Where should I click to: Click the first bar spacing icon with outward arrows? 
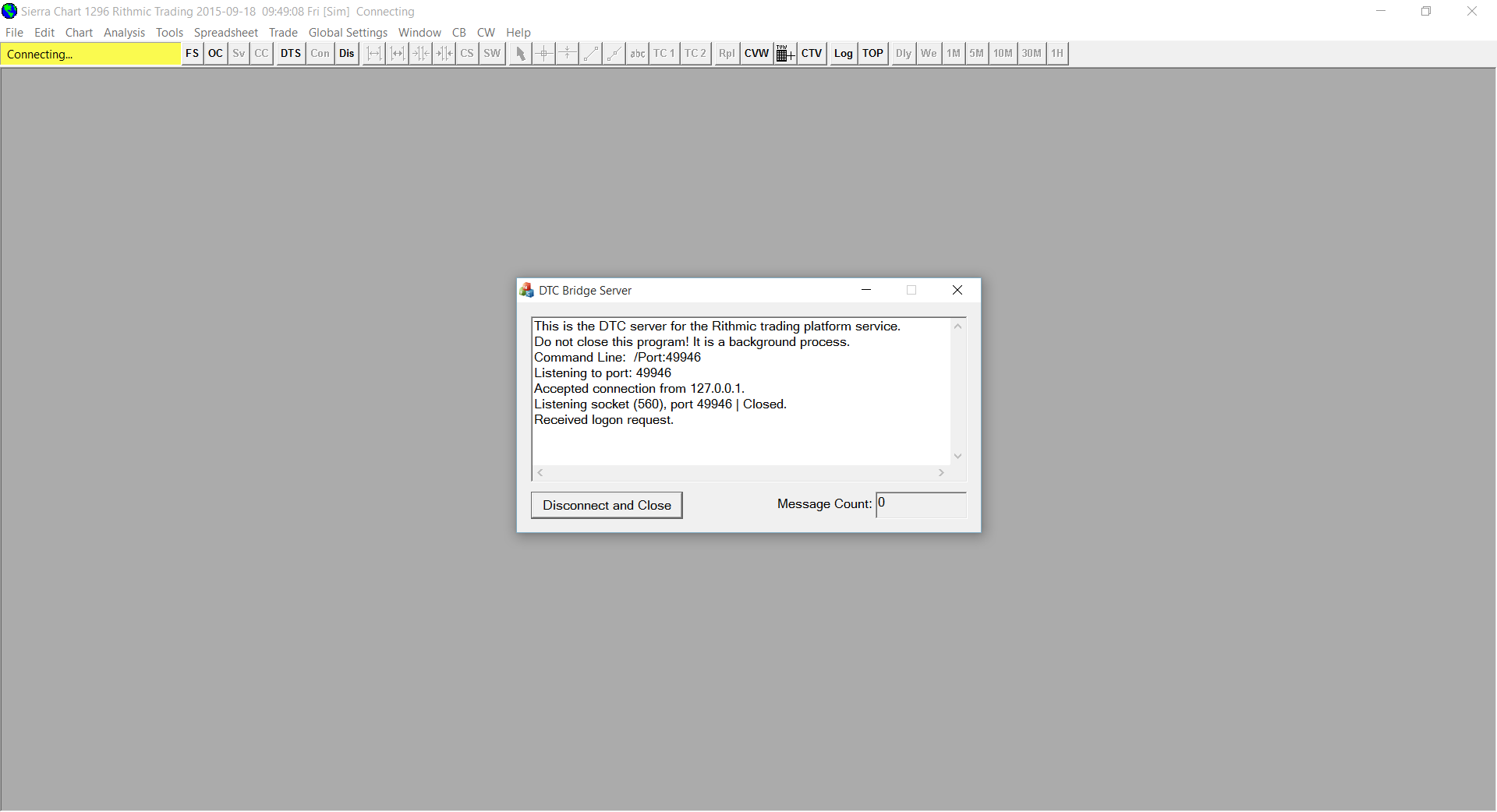[x=374, y=54]
